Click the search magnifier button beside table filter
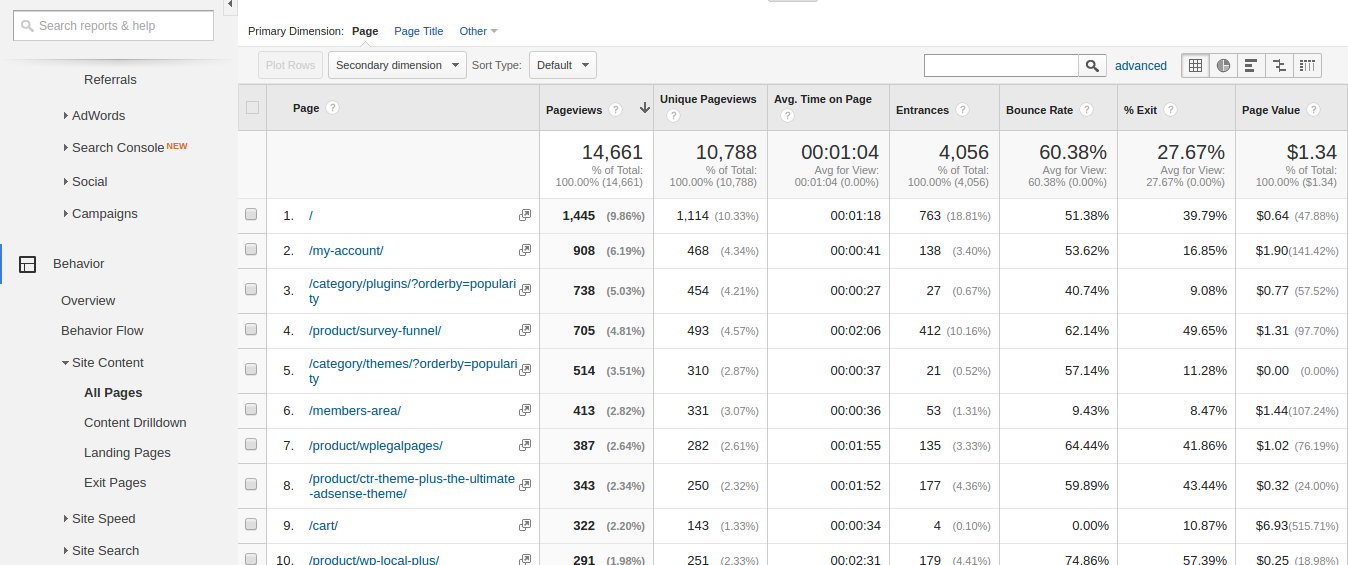 click(x=1092, y=66)
